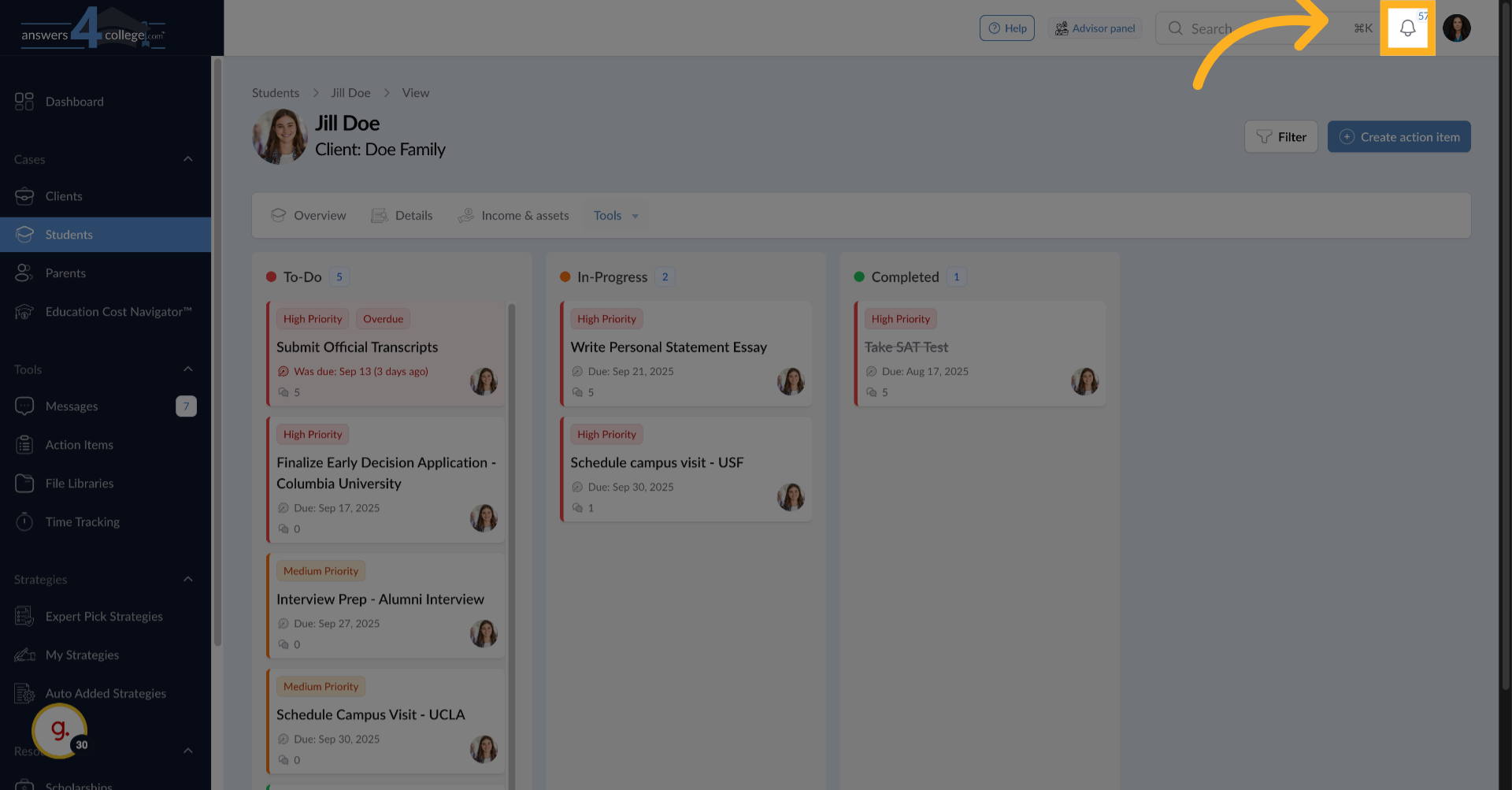Open the Filter options
Viewport: 1512px width, 790px height.
point(1281,136)
